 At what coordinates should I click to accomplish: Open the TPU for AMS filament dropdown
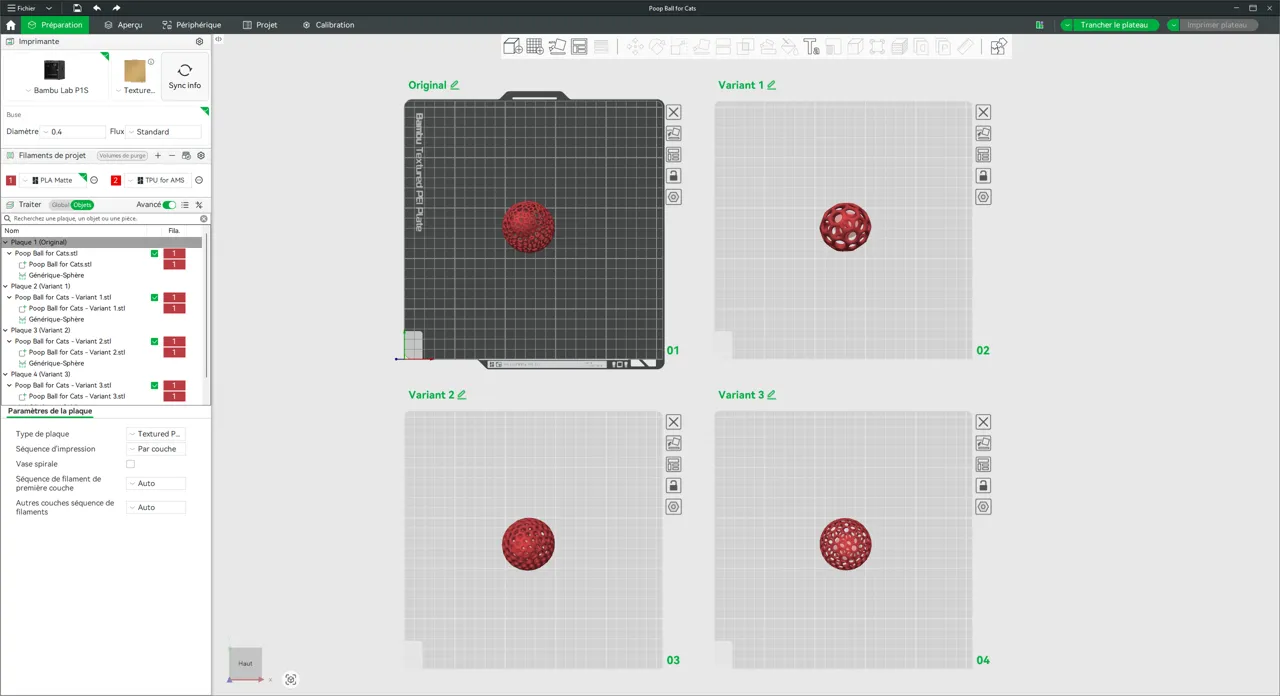[159, 181]
